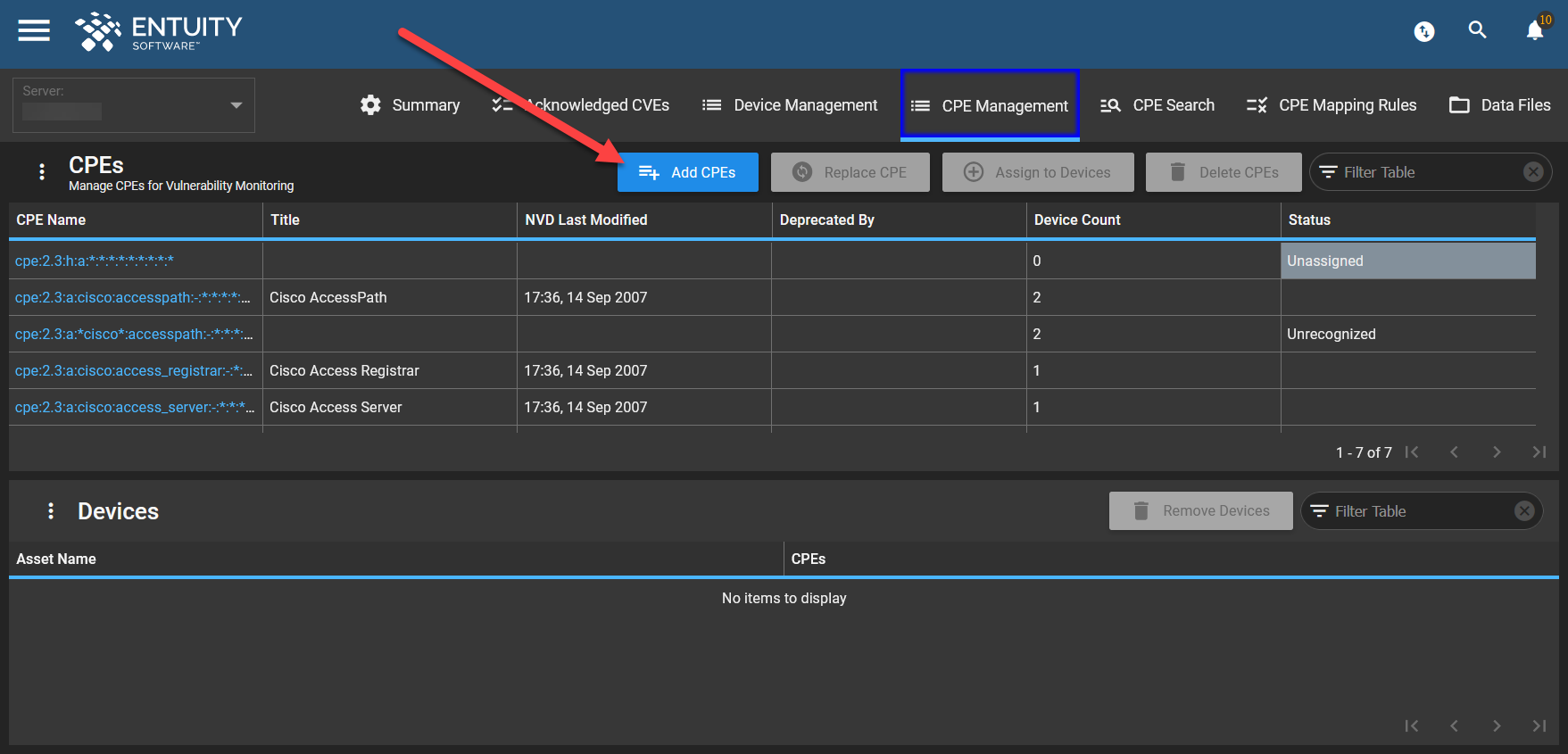Go to first page of CPEs table
Screen dimensions: 1568x754
1411,452
